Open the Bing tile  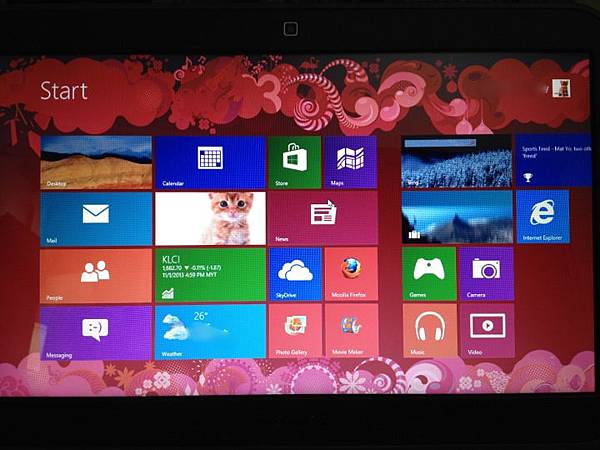point(457,162)
